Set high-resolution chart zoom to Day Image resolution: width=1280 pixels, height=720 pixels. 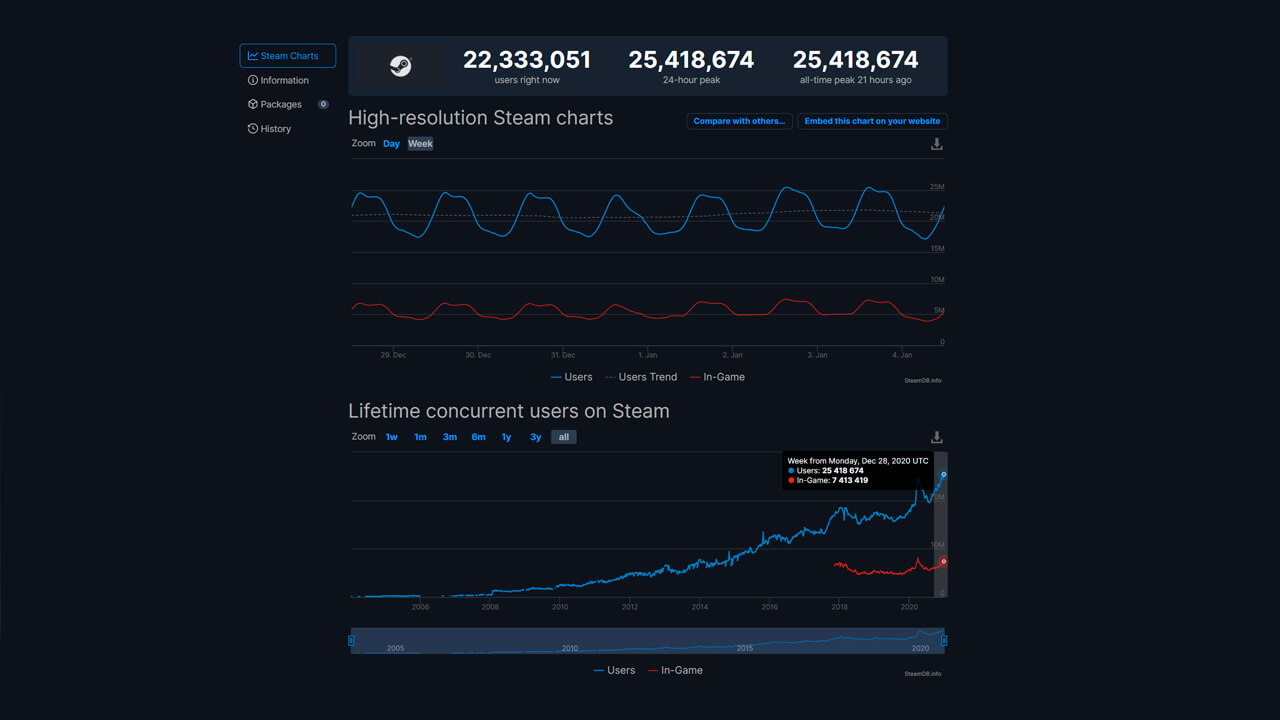391,144
